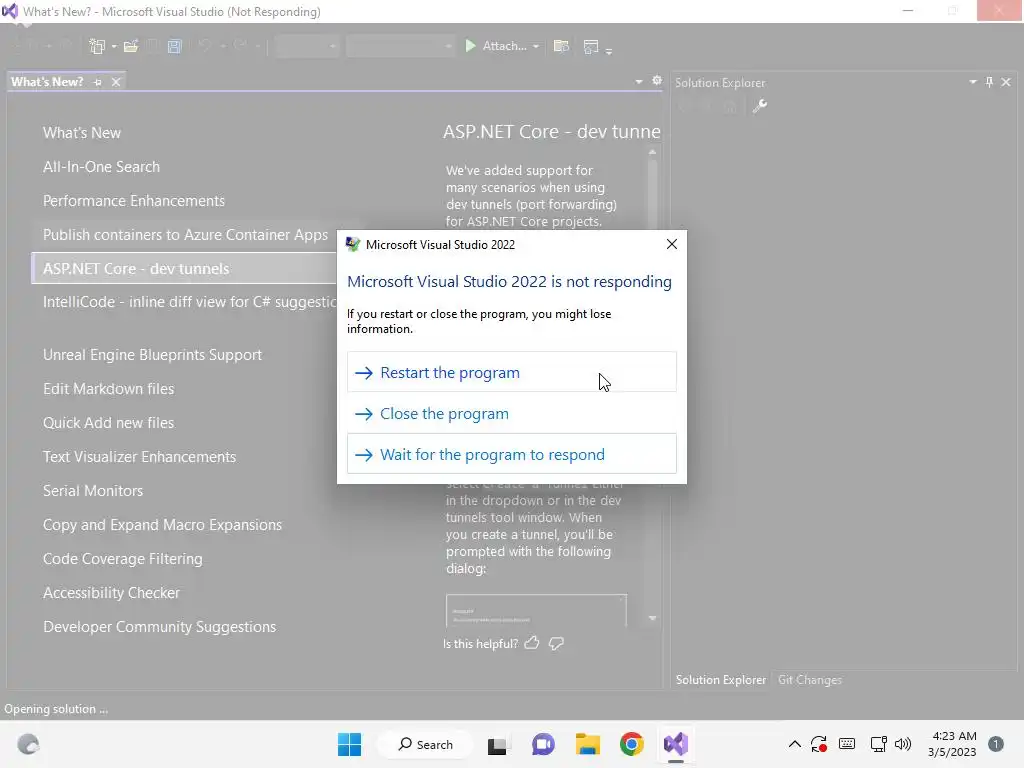1024x768 pixels.
Task: Pin the What's New? tab
Action: click(x=98, y=82)
